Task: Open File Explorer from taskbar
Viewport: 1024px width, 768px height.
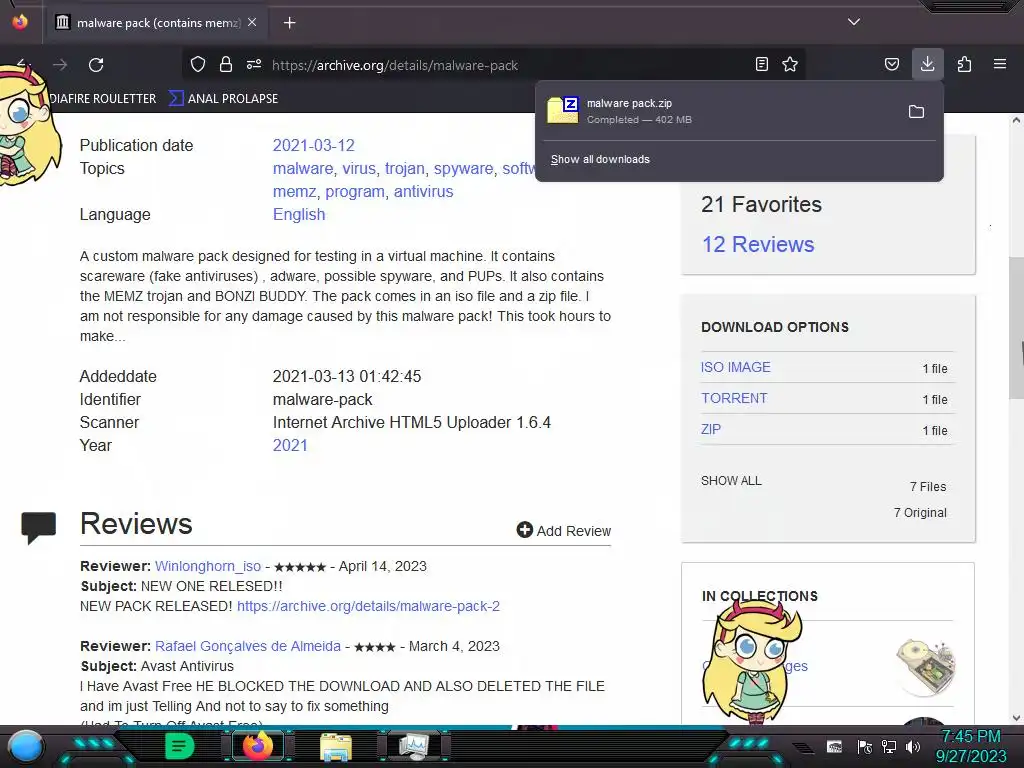Action: pyautogui.click(x=336, y=747)
